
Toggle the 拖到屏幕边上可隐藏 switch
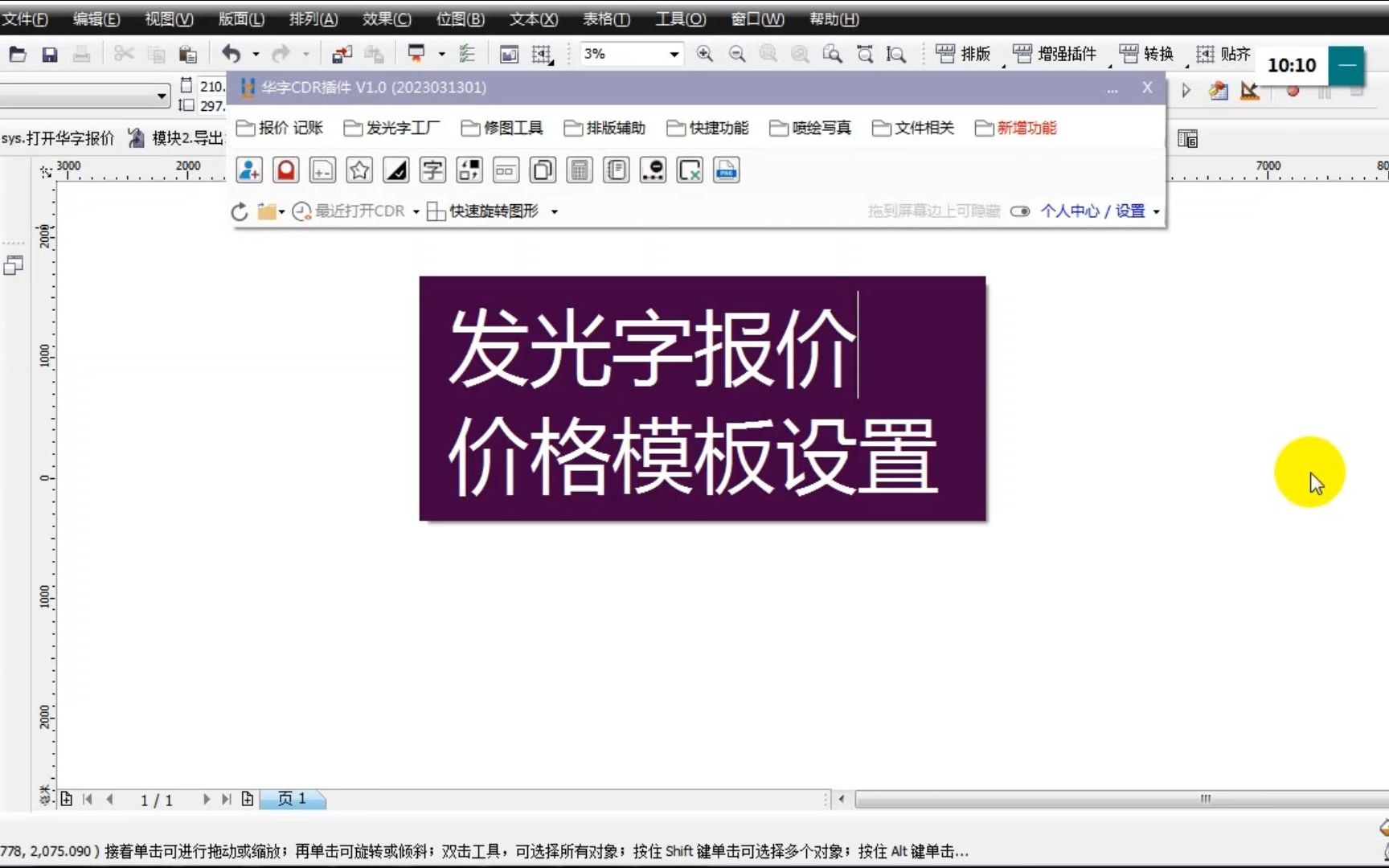1020,211
